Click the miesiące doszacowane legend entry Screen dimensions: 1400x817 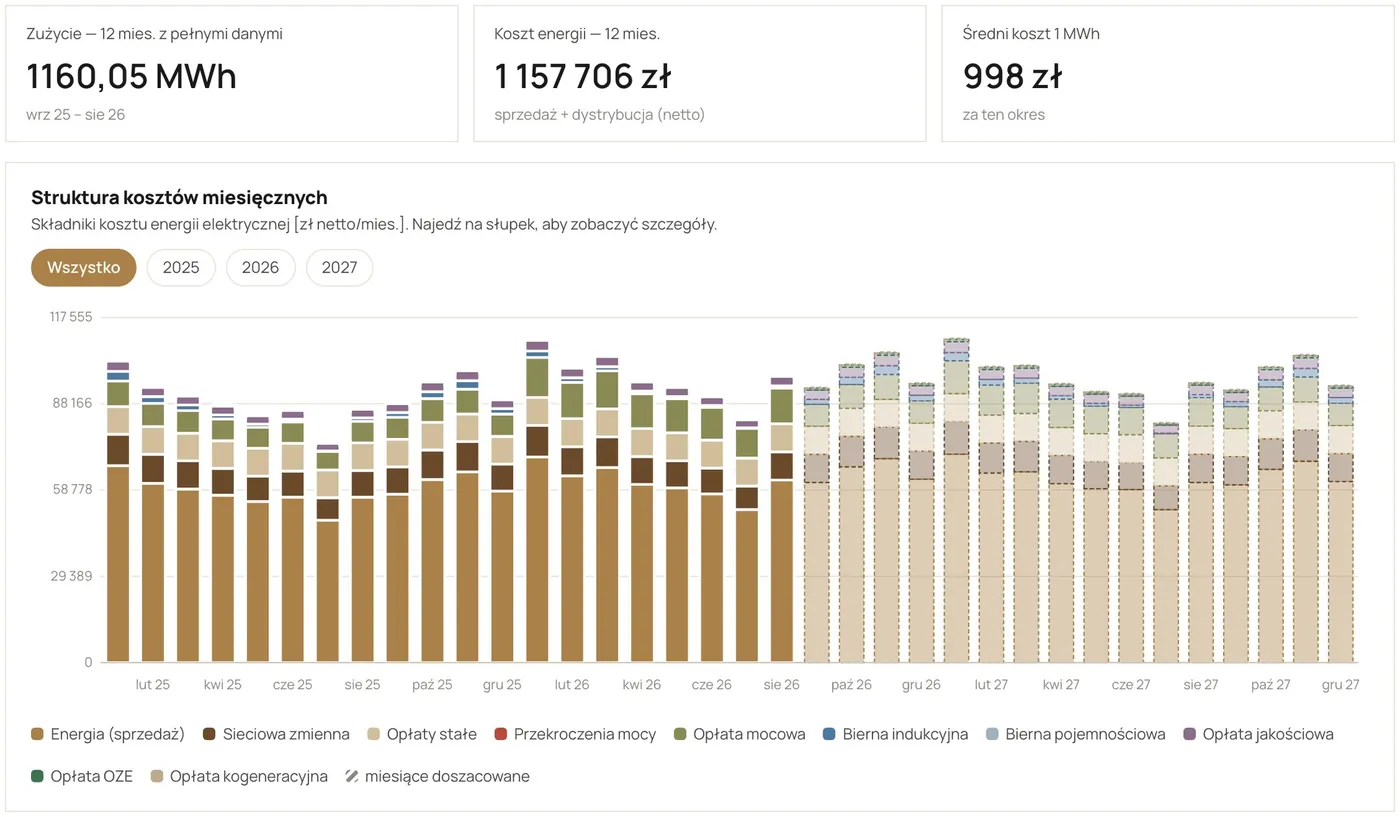click(x=438, y=776)
